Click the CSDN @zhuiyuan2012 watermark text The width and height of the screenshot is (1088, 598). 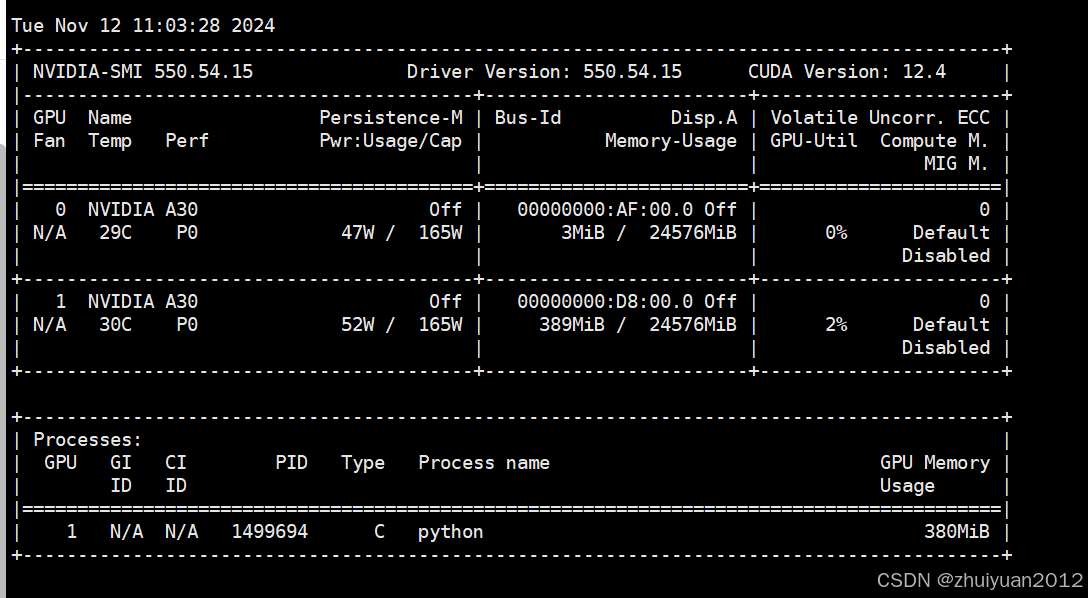967,581
